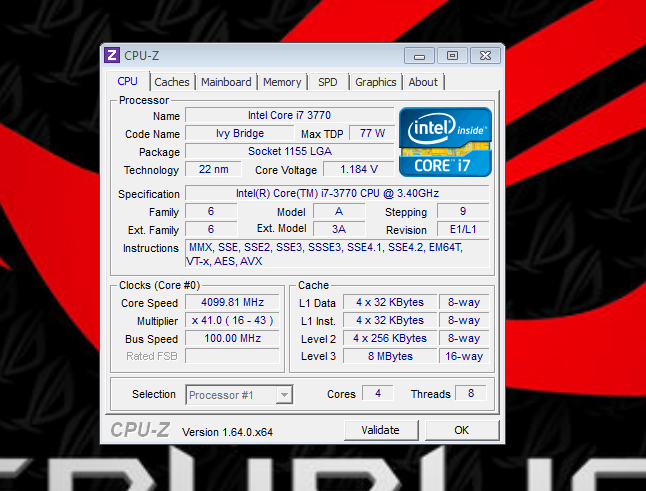The height and width of the screenshot is (491, 646).
Task: Open the Caches tab
Action: point(172,82)
